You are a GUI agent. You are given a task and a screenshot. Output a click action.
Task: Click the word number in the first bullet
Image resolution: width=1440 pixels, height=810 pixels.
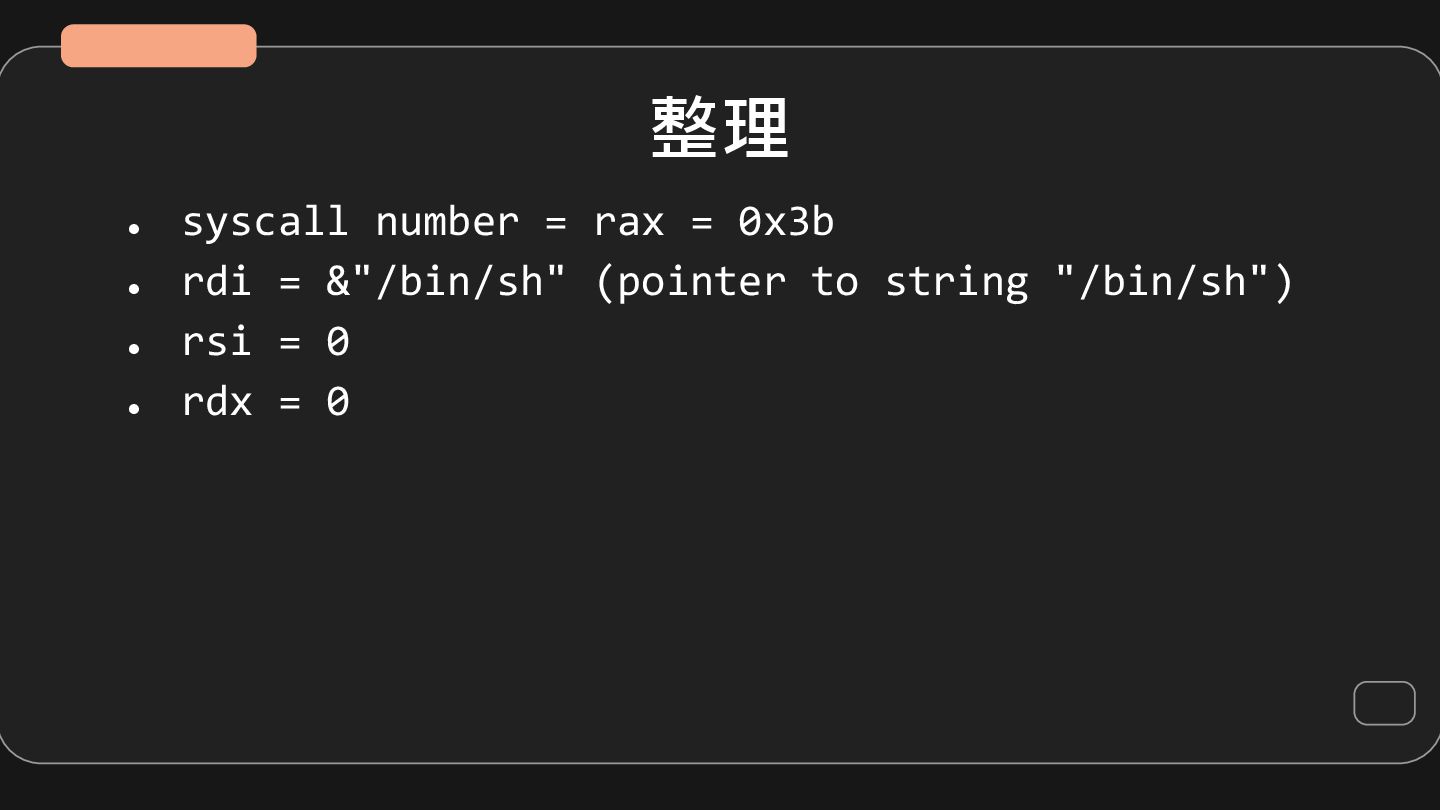point(447,222)
